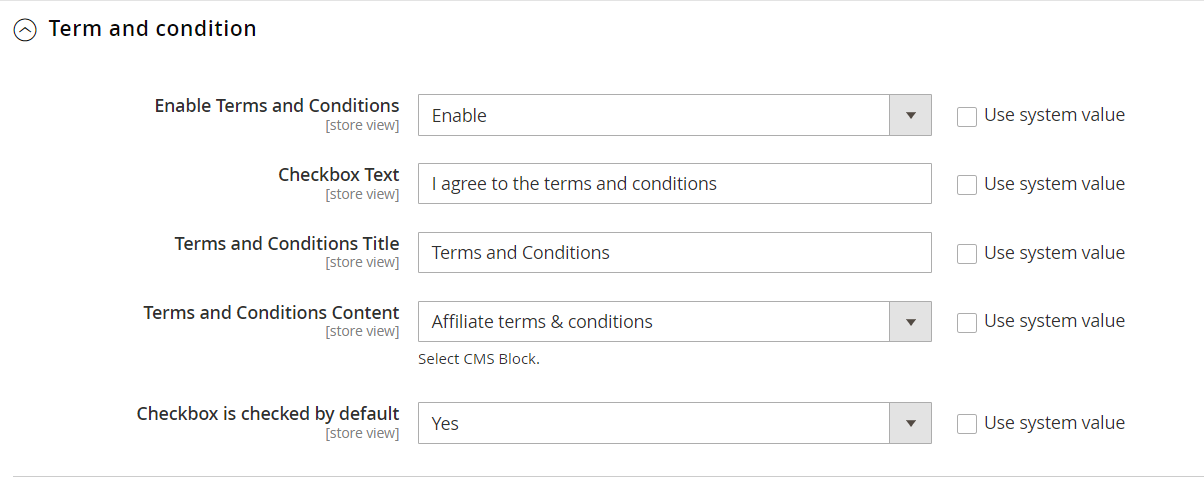Click the dropdown arrow beside the Yes value
This screenshot has width=1204, height=481.
(x=910, y=423)
